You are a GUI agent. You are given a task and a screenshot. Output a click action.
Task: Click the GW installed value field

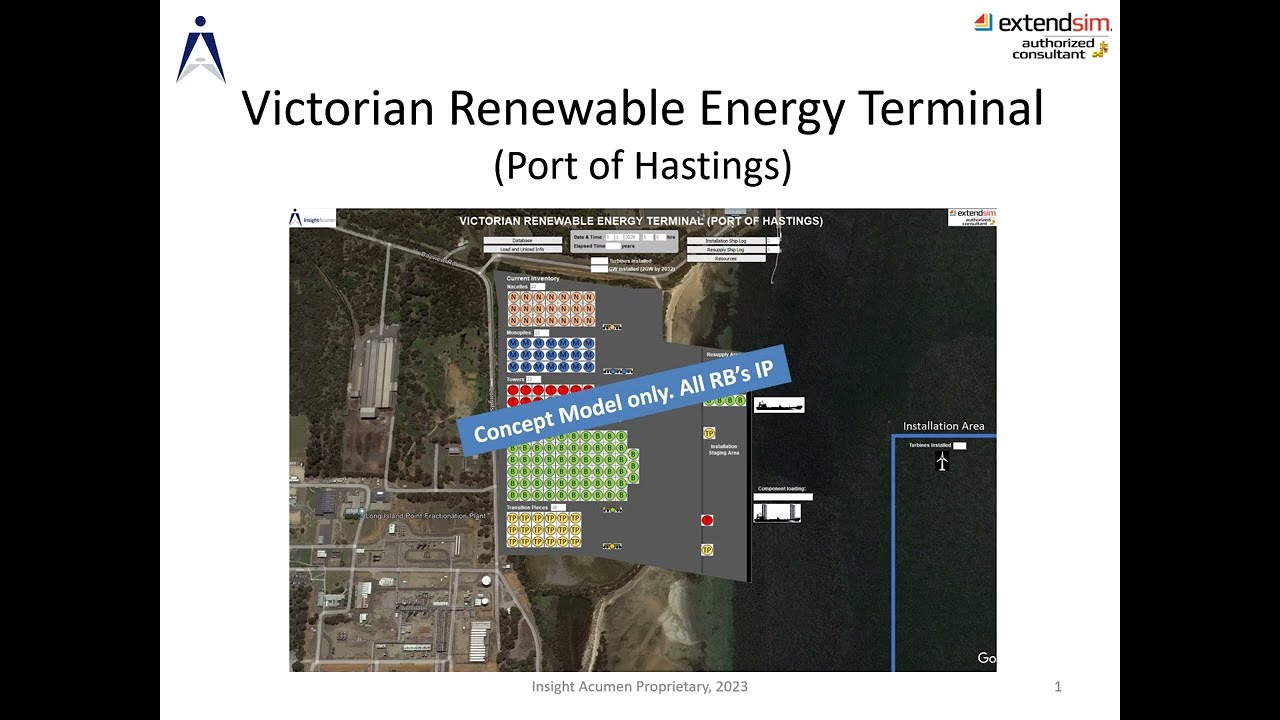(599, 269)
